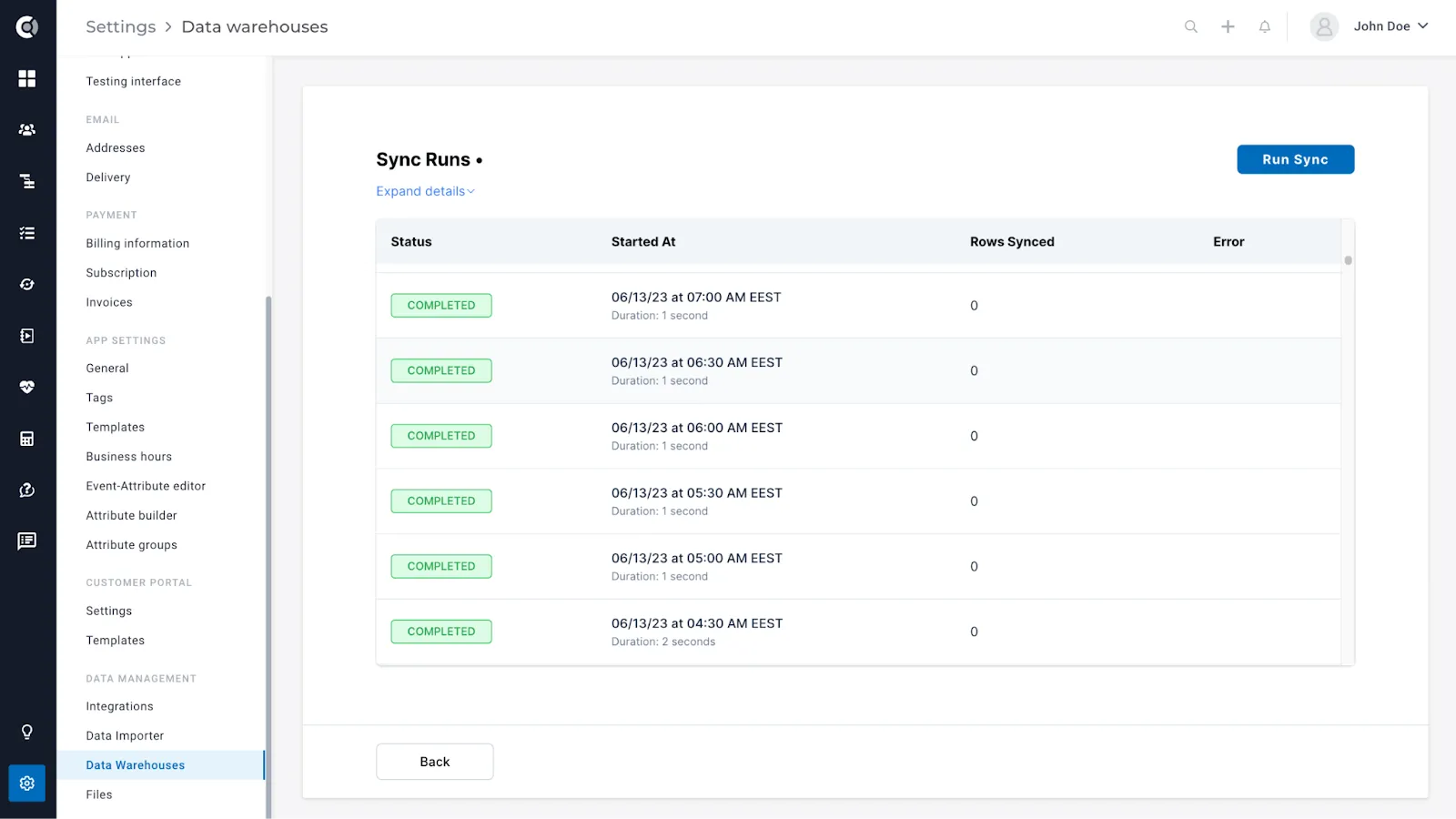The width and height of the screenshot is (1456, 819).
Task: Click the sync table scrollbar thumb
Action: [1348, 260]
